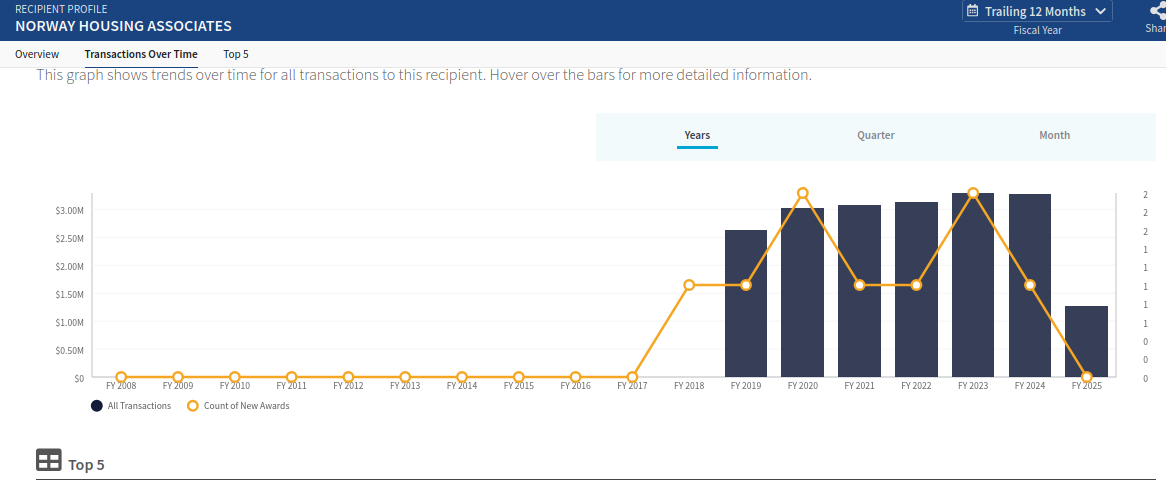Click the FY 2020 bar

(x=802, y=292)
